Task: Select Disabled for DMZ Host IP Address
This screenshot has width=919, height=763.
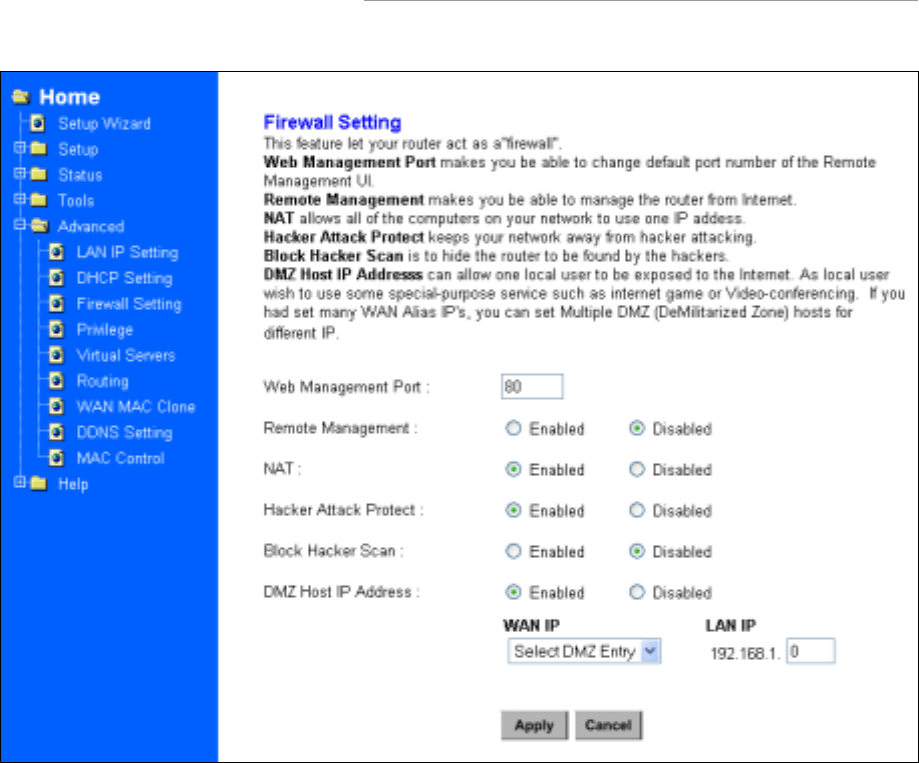Action: 637,592
